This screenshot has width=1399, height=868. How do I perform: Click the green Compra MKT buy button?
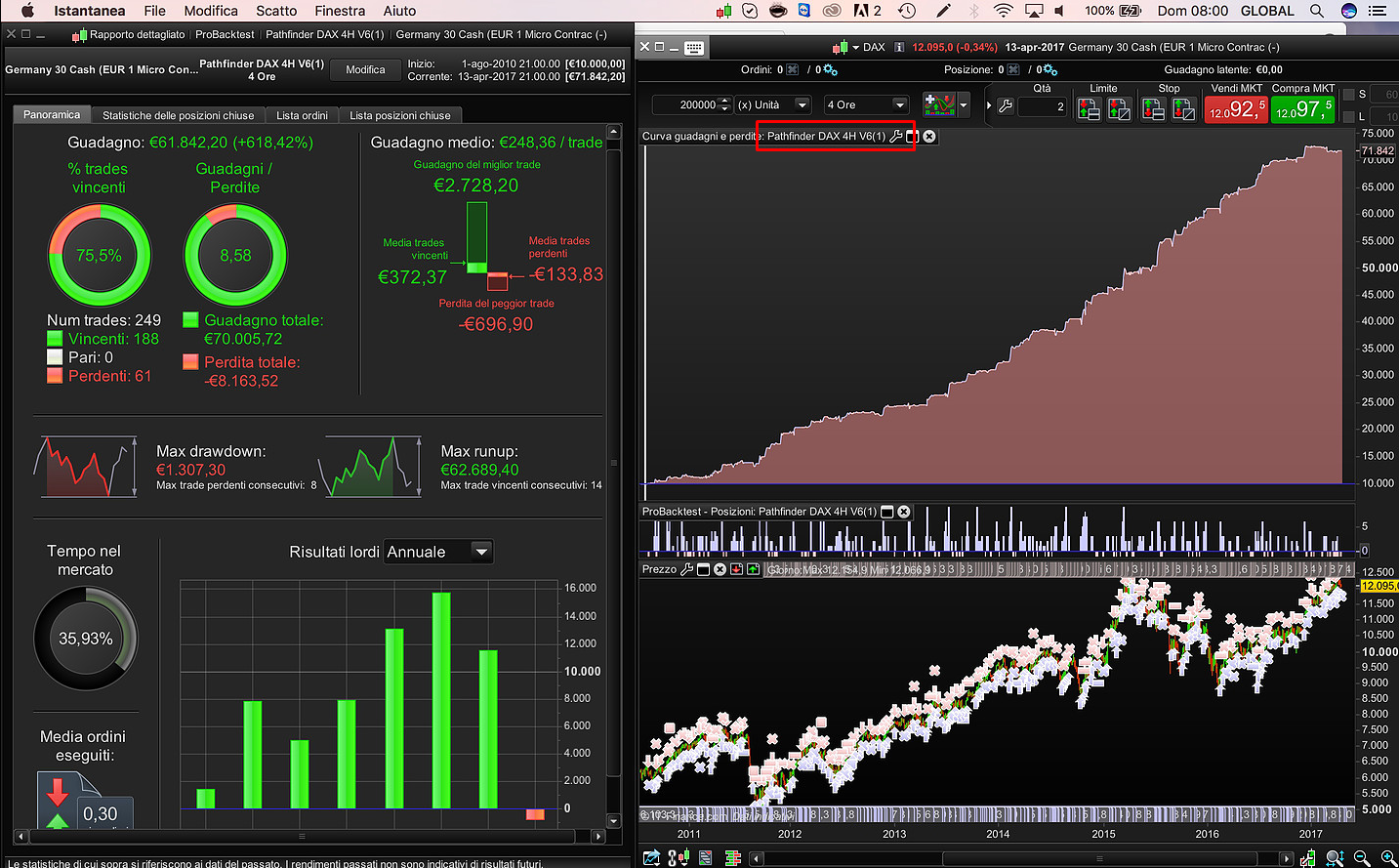coord(1303,108)
